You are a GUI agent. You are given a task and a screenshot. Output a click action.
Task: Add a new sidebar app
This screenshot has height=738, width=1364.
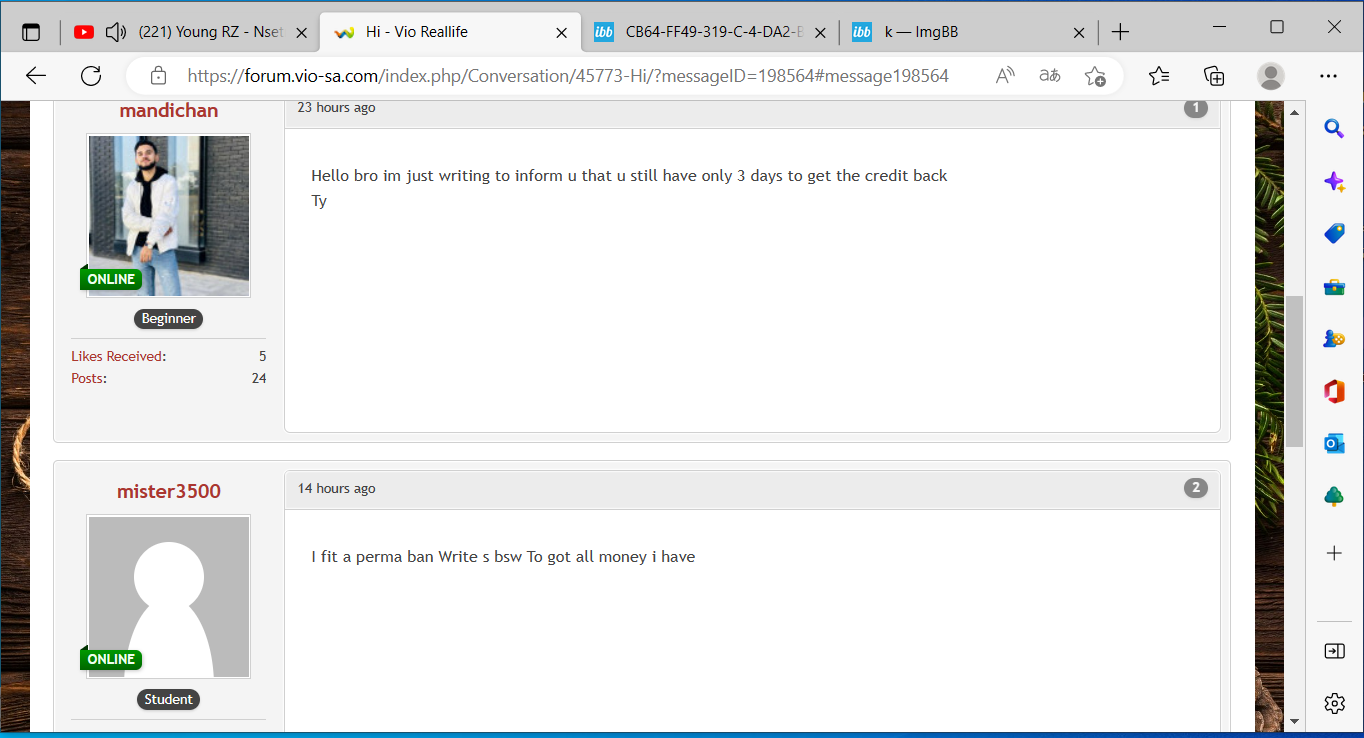tap(1334, 553)
